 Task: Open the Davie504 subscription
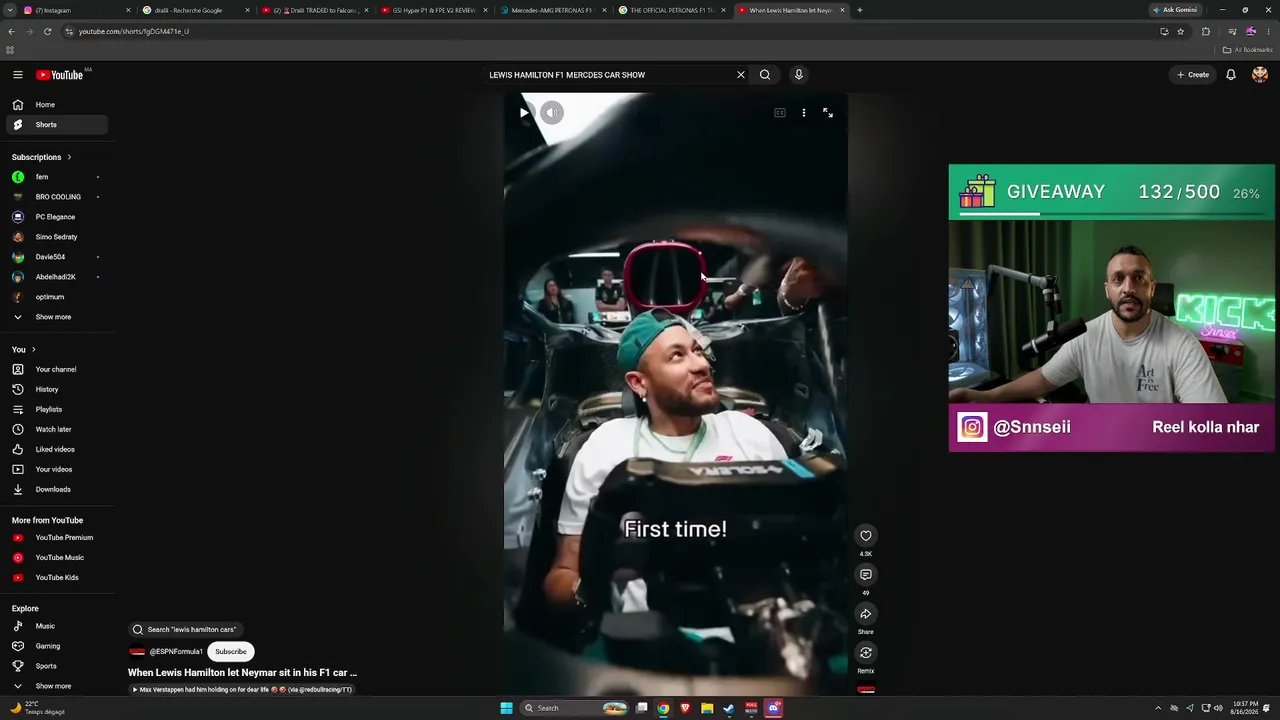[56, 257]
